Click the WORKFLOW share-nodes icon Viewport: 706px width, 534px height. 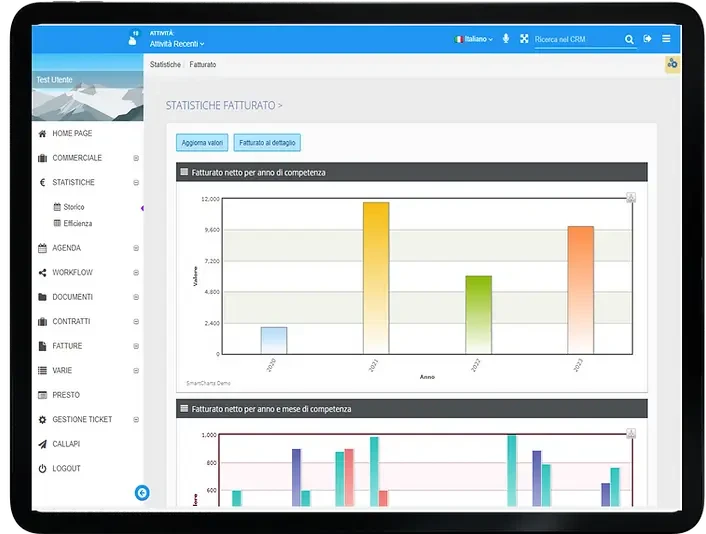click(42, 272)
